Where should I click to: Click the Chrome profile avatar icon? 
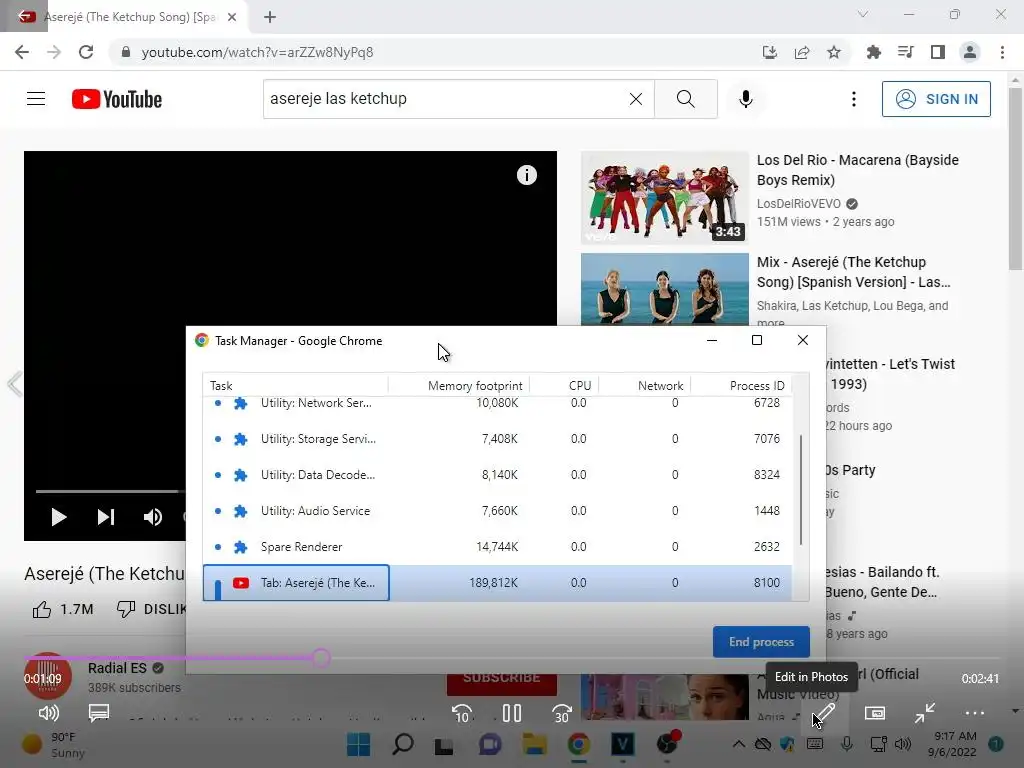[x=970, y=52]
